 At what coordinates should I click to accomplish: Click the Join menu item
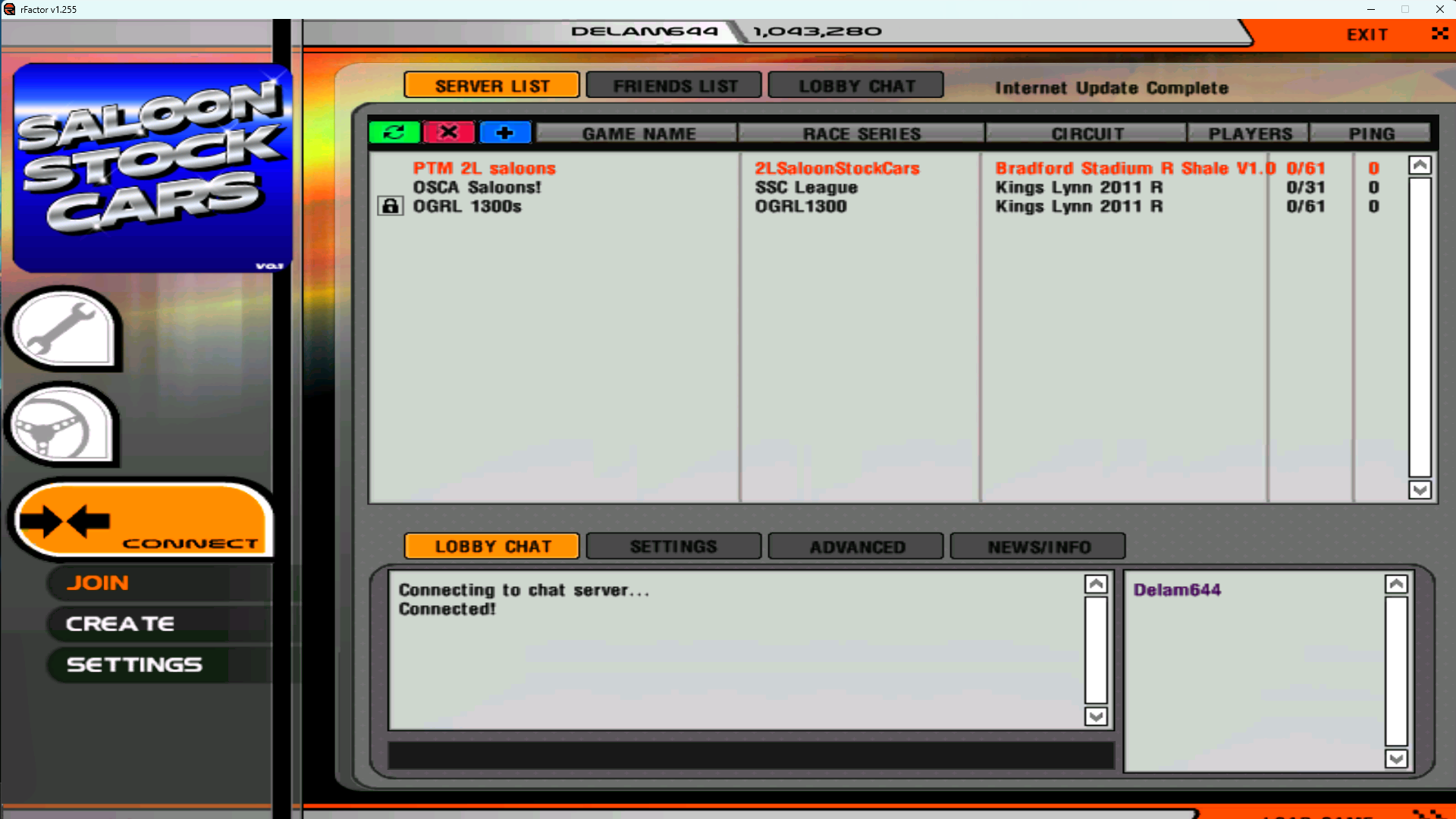coord(98,583)
